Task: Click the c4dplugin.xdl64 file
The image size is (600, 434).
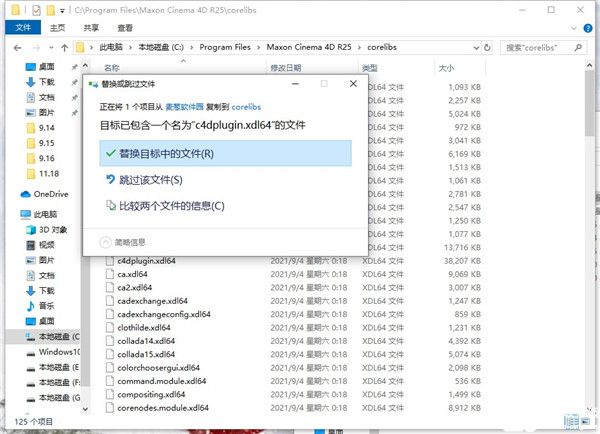Action: 146,260
